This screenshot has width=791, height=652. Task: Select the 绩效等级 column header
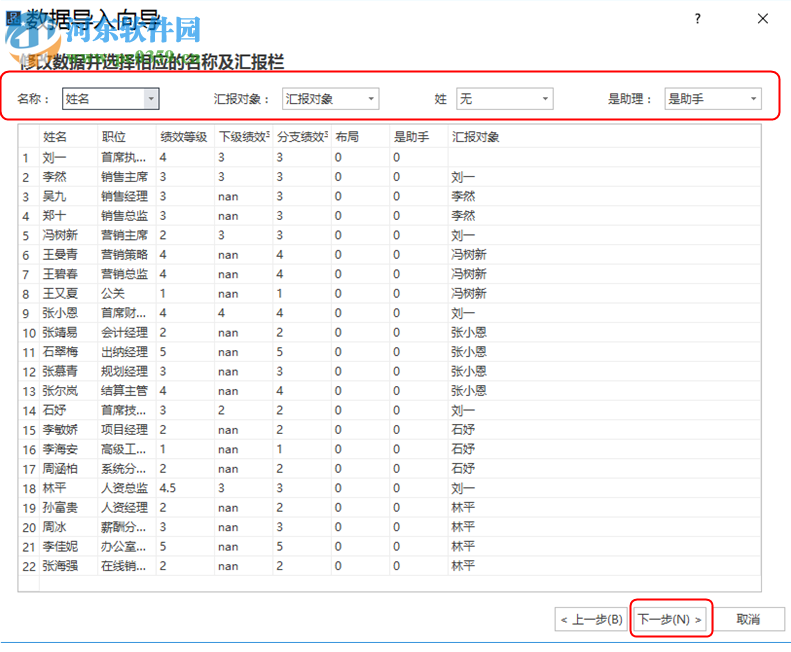tap(185, 137)
